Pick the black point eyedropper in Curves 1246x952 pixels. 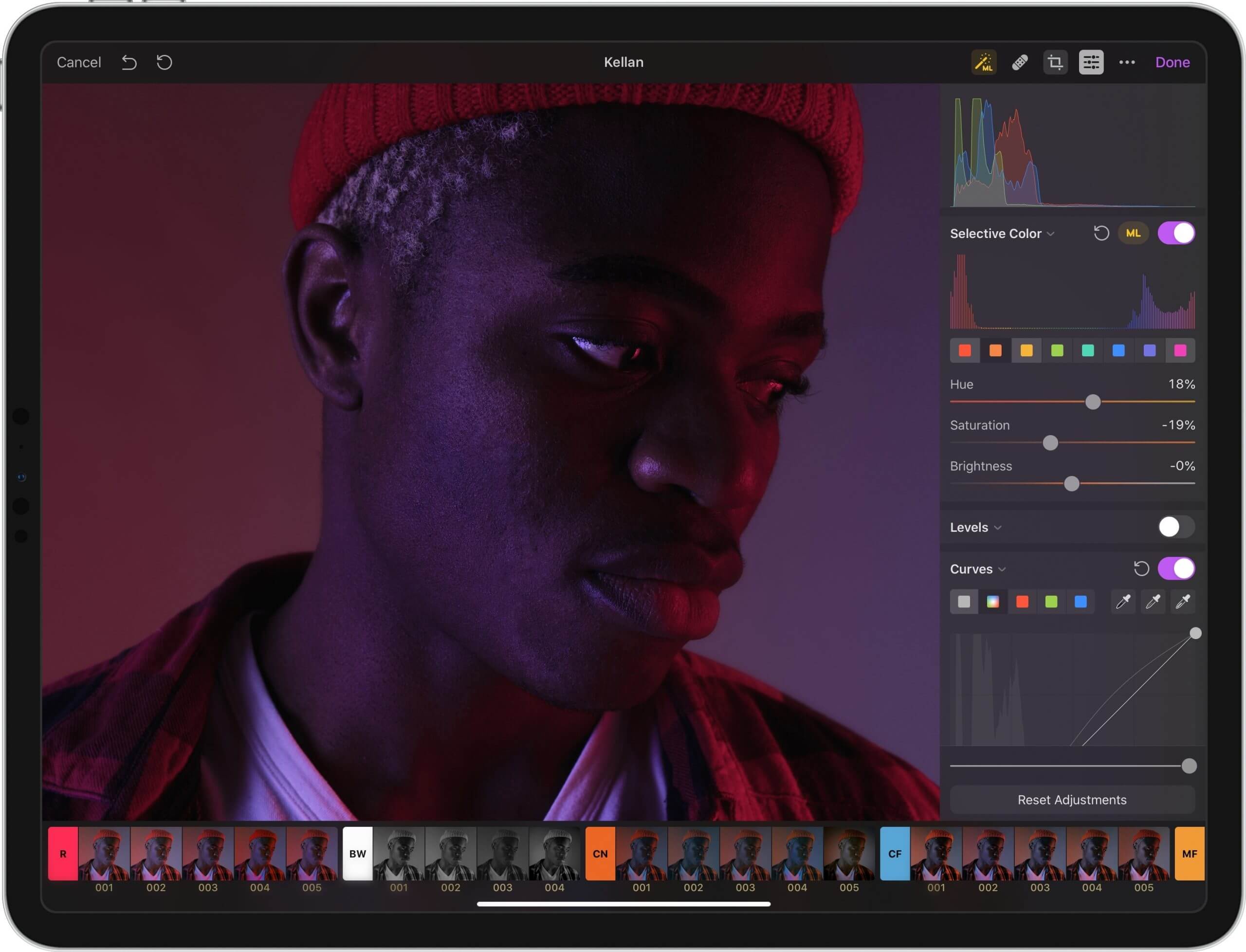click(1123, 601)
